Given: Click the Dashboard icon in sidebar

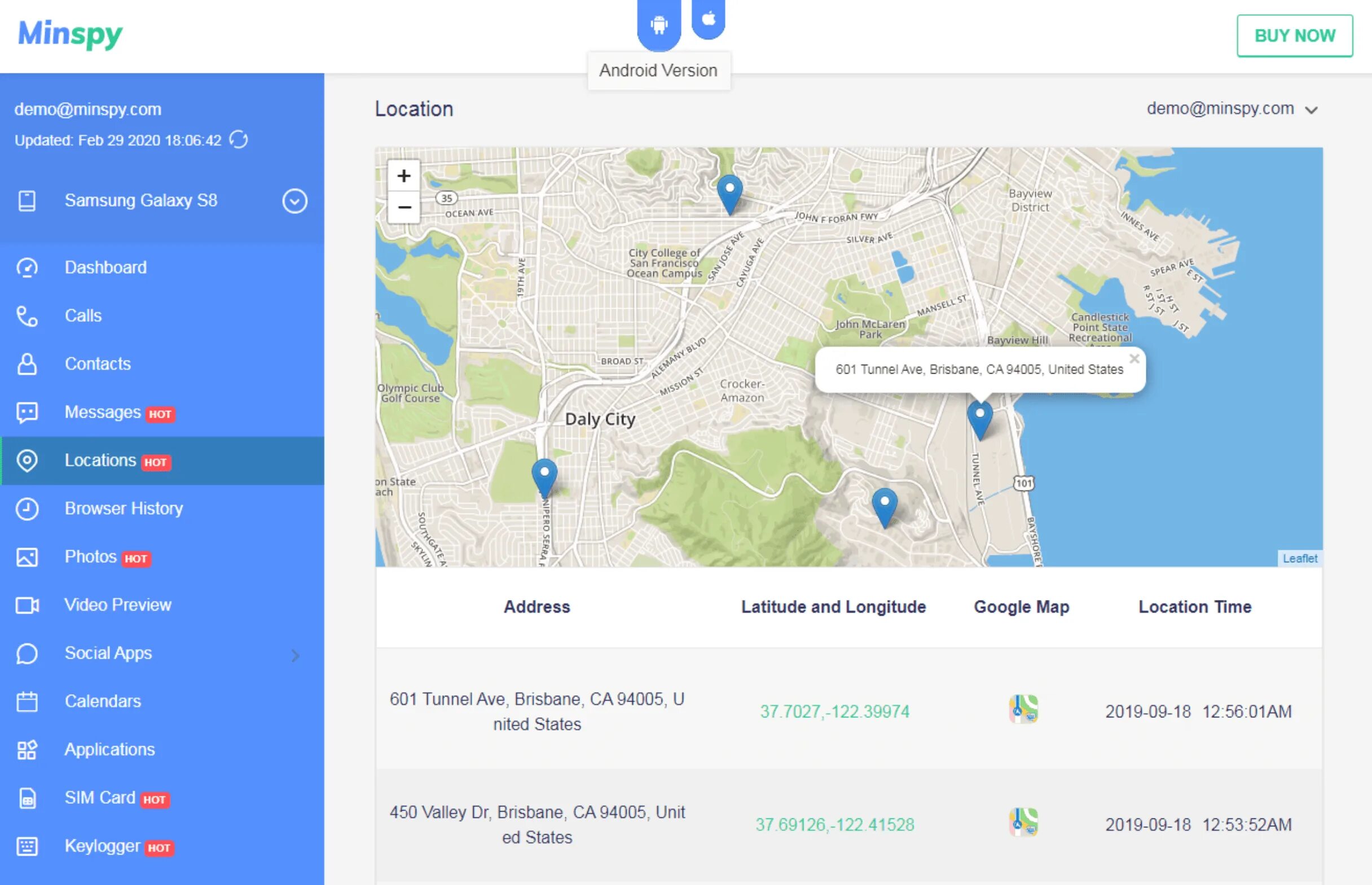Looking at the screenshot, I should pyautogui.click(x=27, y=266).
